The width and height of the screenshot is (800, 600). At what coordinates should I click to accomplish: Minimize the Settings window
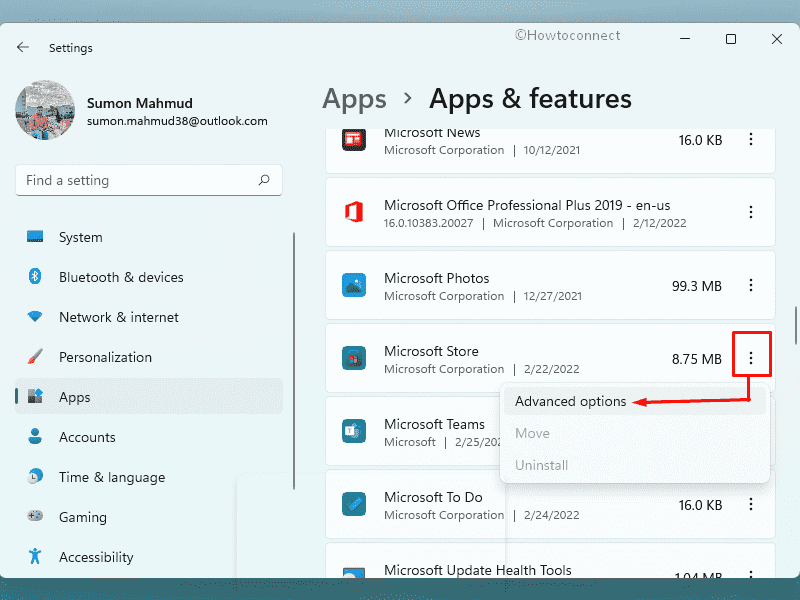pyautogui.click(x=685, y=39)
